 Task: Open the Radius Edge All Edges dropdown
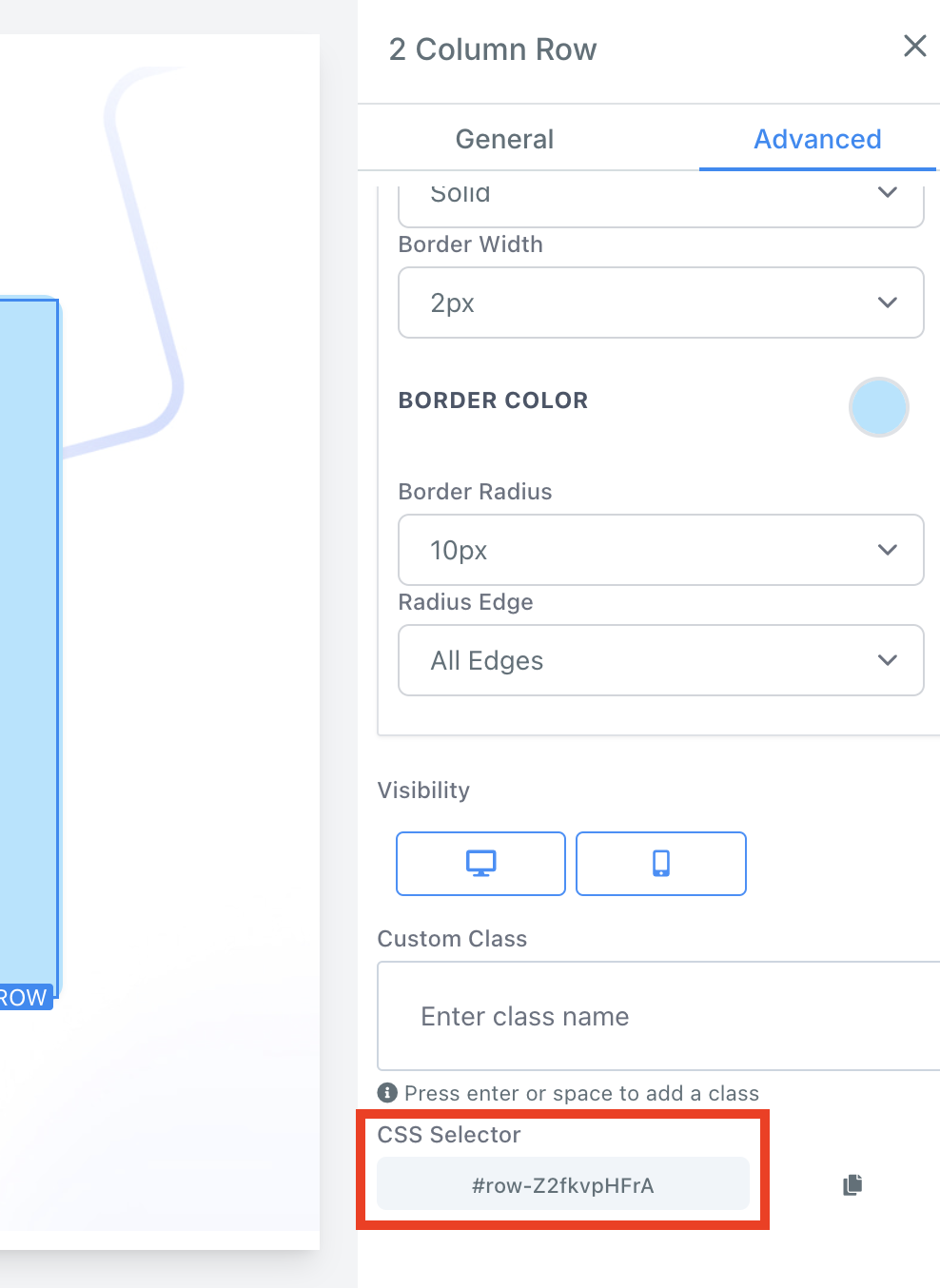pyautogui.click(x=661, y=660)
